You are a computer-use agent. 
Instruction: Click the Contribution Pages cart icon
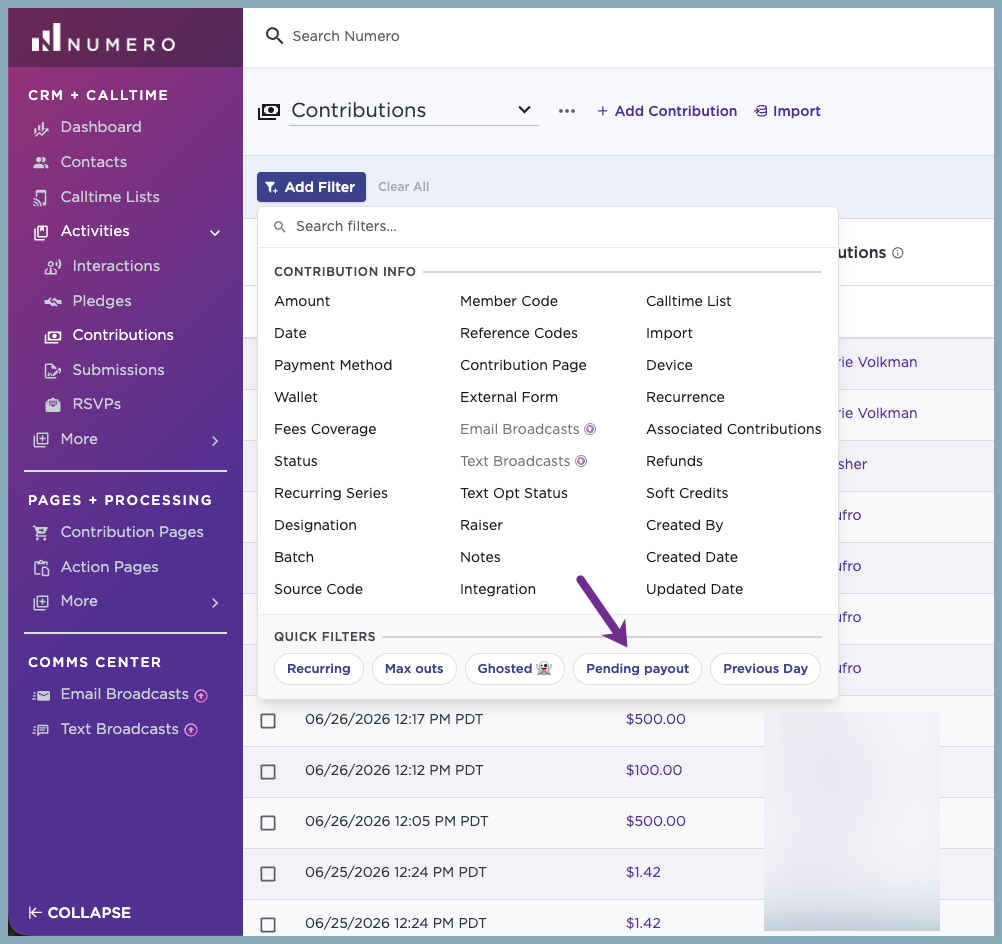tap(41, 532)
